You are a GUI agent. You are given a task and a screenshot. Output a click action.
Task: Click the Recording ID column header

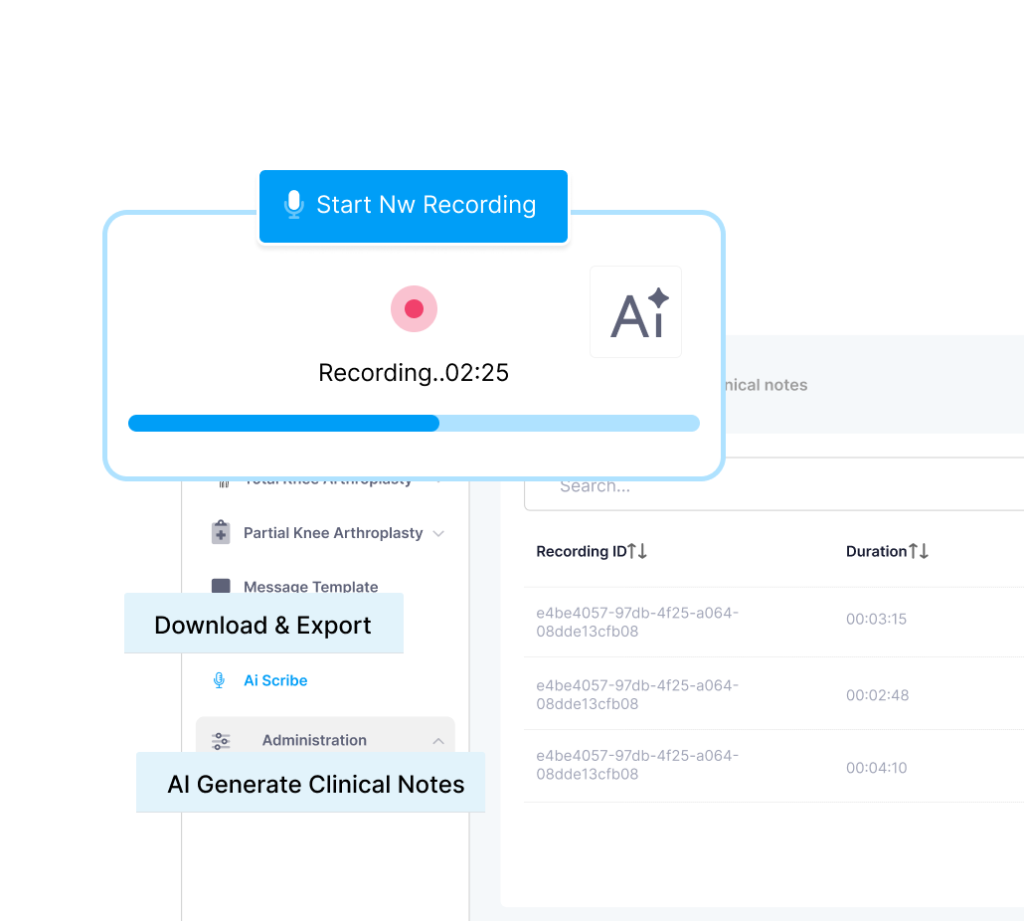[x=581, y=551]
